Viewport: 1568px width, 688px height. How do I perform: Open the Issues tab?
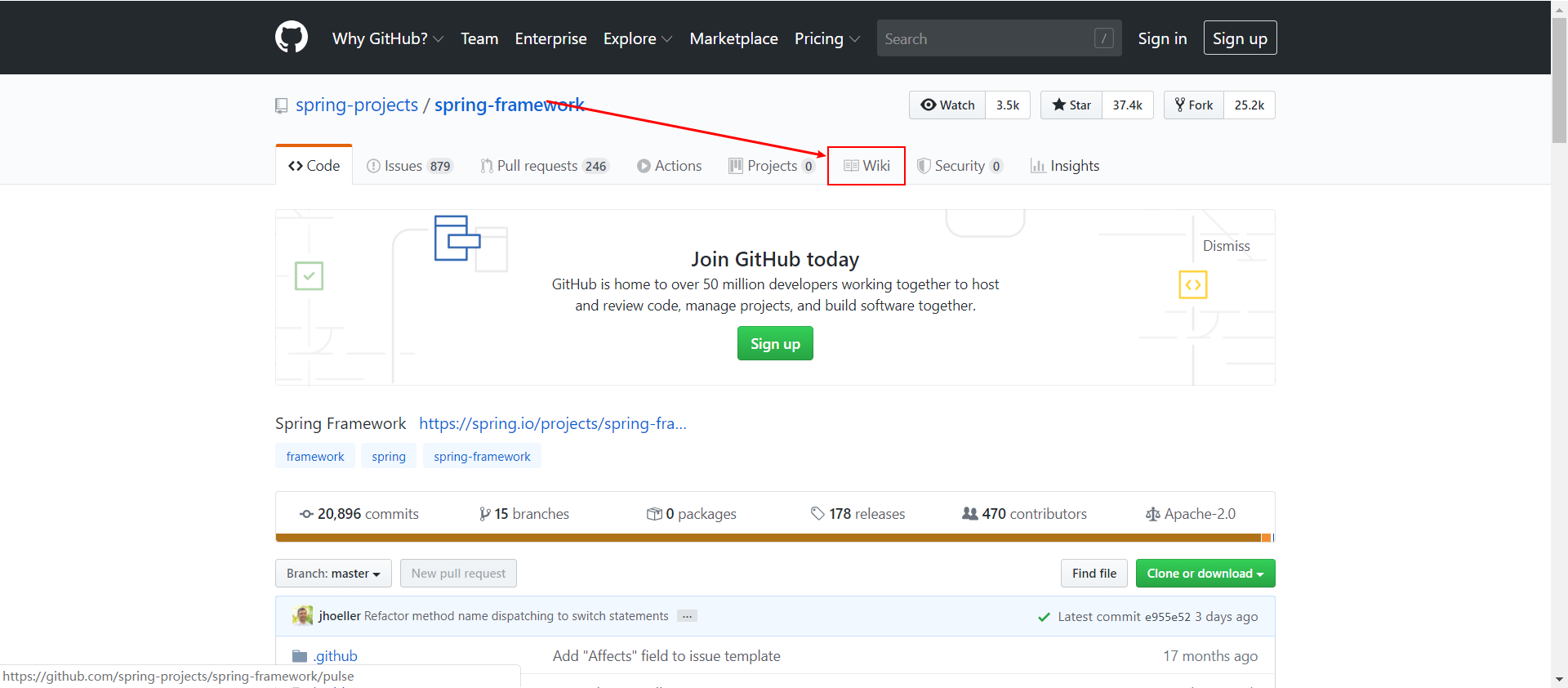[x=410, y=166]
